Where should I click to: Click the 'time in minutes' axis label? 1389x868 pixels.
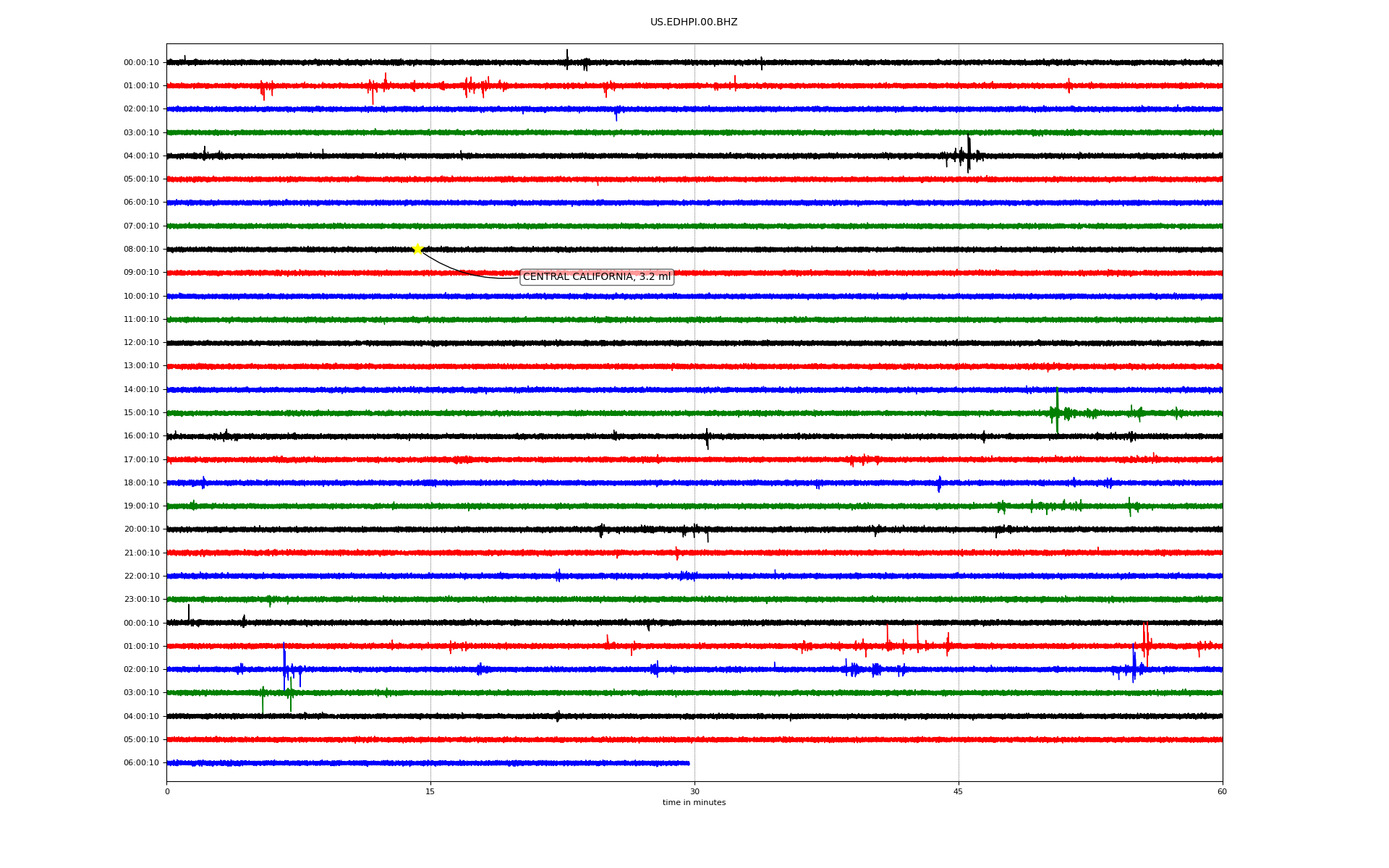coord(694,802)
